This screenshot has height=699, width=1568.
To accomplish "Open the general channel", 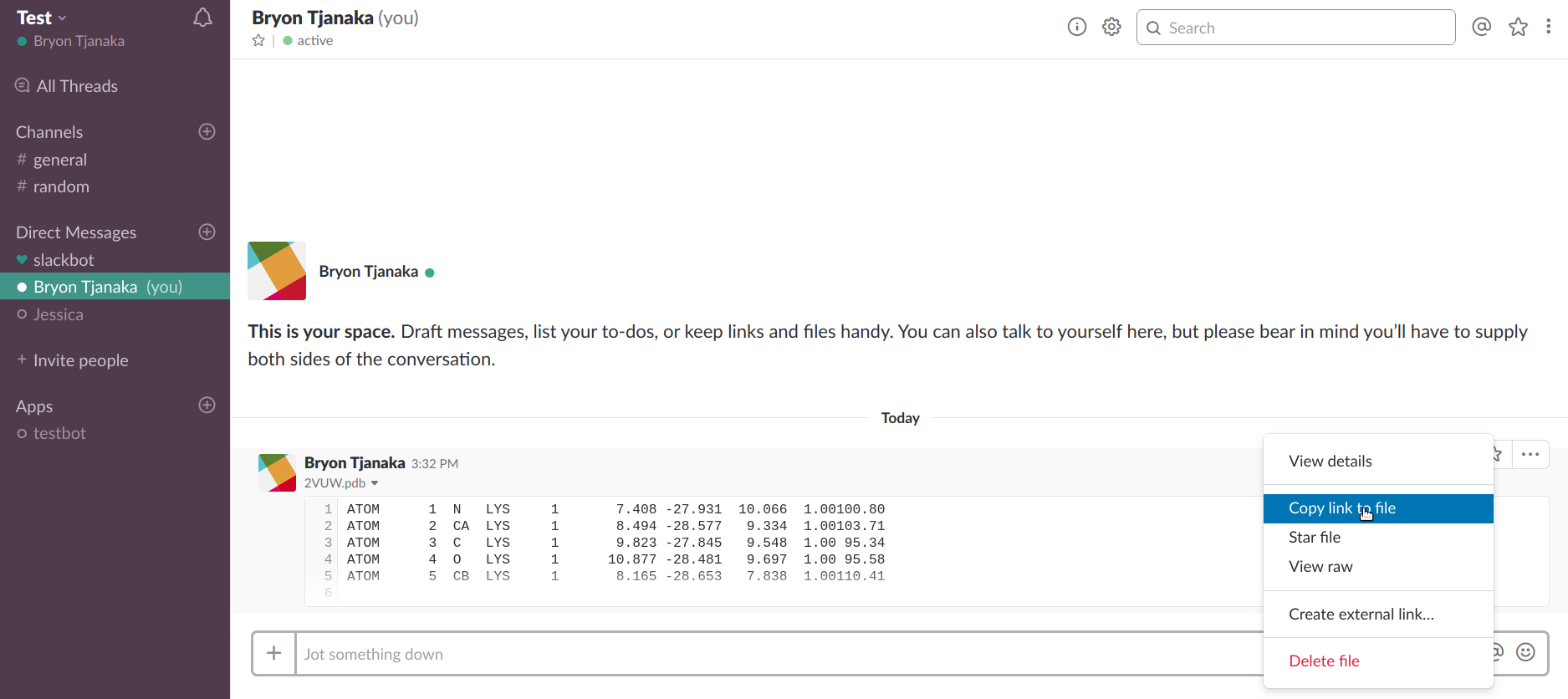I will click(60, 160).
